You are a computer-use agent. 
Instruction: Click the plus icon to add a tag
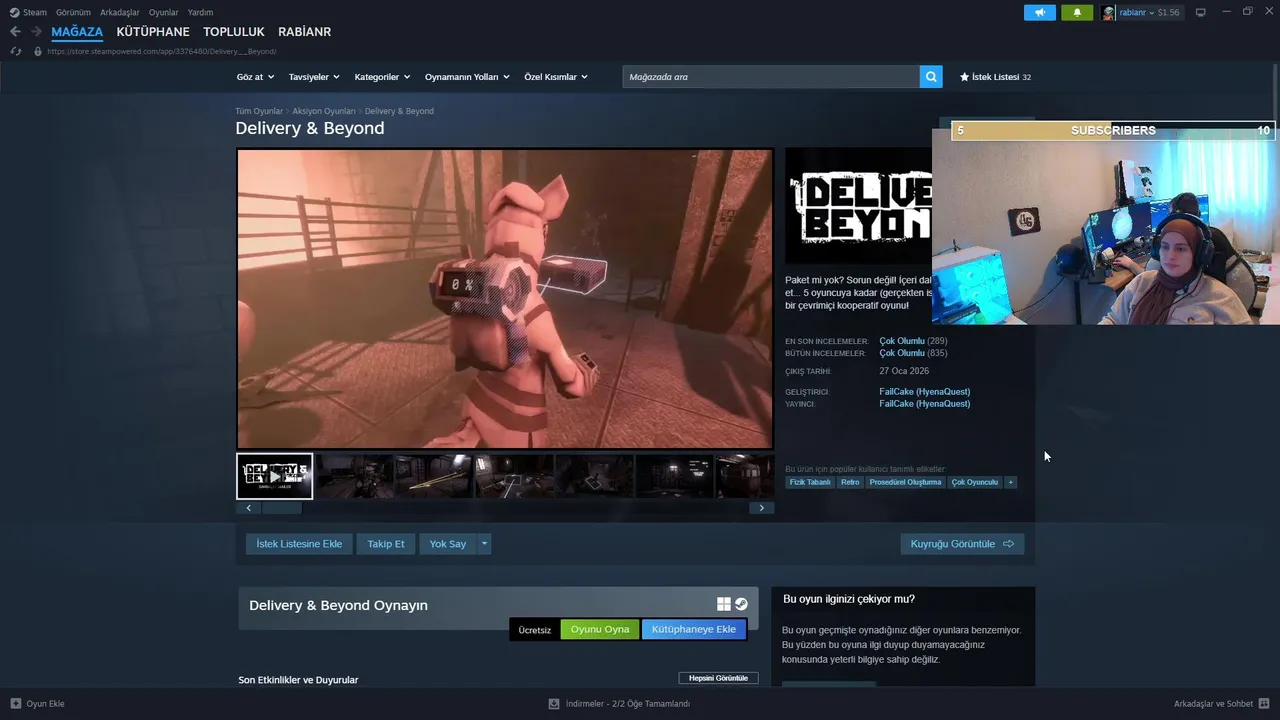tap(1011, 482)
